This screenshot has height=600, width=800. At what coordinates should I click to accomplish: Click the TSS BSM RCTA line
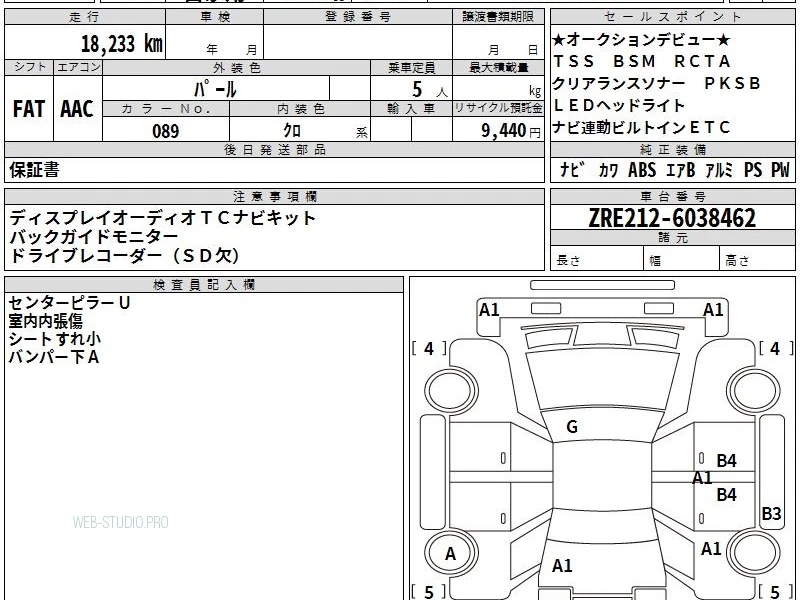point(642,61)
